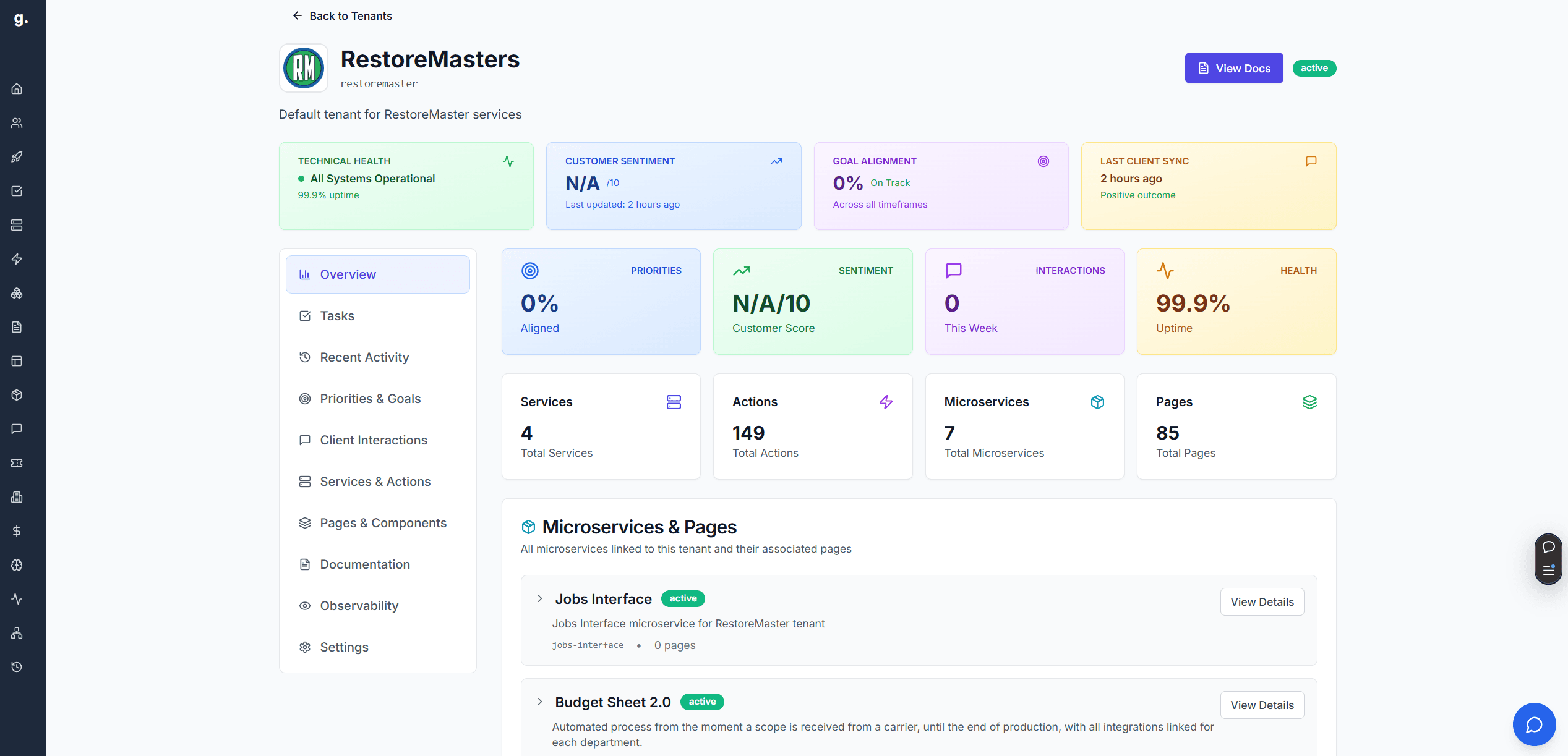1568x756 pixels.
Task: Open History via the clock icon
Action: (17, 666)
